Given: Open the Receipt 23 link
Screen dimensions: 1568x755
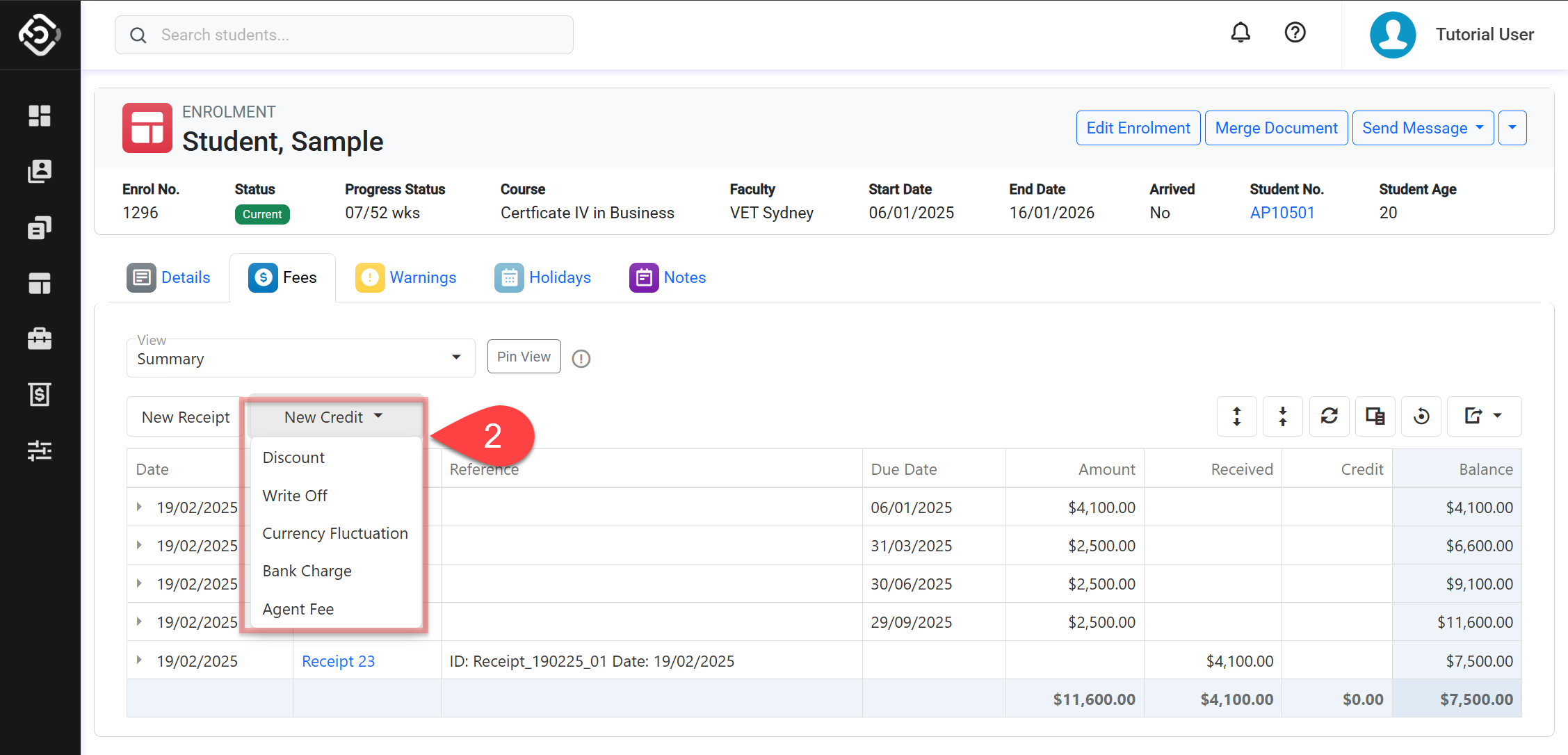Looking at the screenshot, I should pos(338,661).
